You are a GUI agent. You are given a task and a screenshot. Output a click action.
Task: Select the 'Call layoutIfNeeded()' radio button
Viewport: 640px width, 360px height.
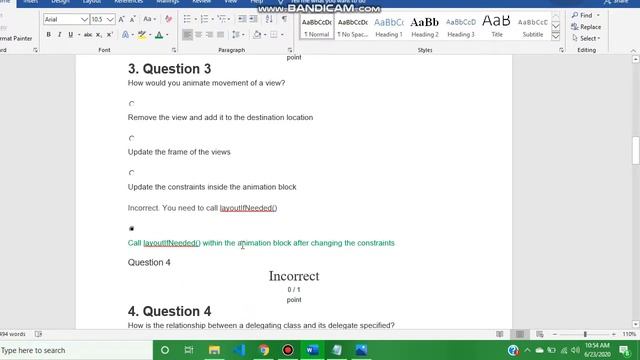(x=131, y=229)
